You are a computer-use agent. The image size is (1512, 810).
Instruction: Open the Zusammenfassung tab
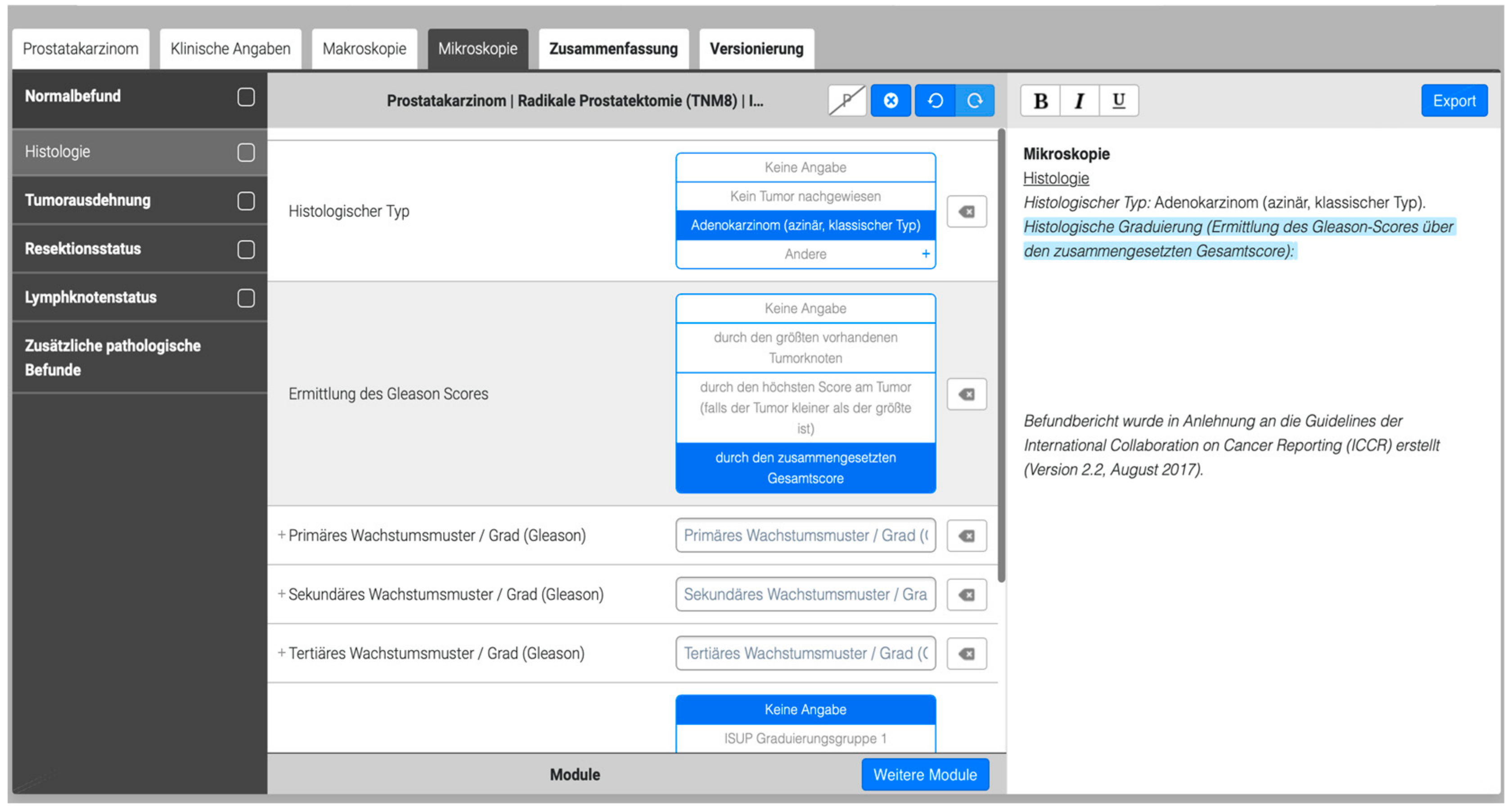pyautogui.click(x=613, y=49)
